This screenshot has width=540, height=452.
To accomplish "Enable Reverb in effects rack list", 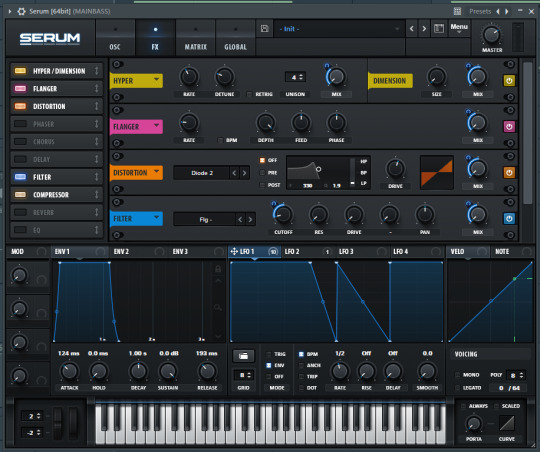I will pos(20,212).
